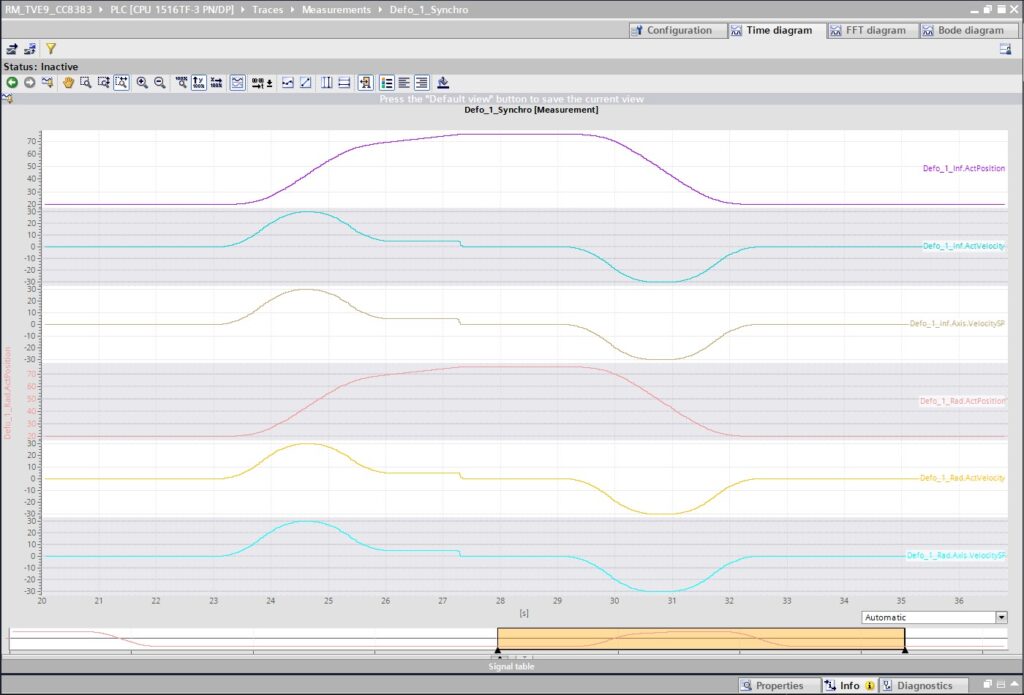Select the Defo_1_Inf.ActVelocity signal label
Screen dimensions: 1024x695
click(x=963, y=246)
